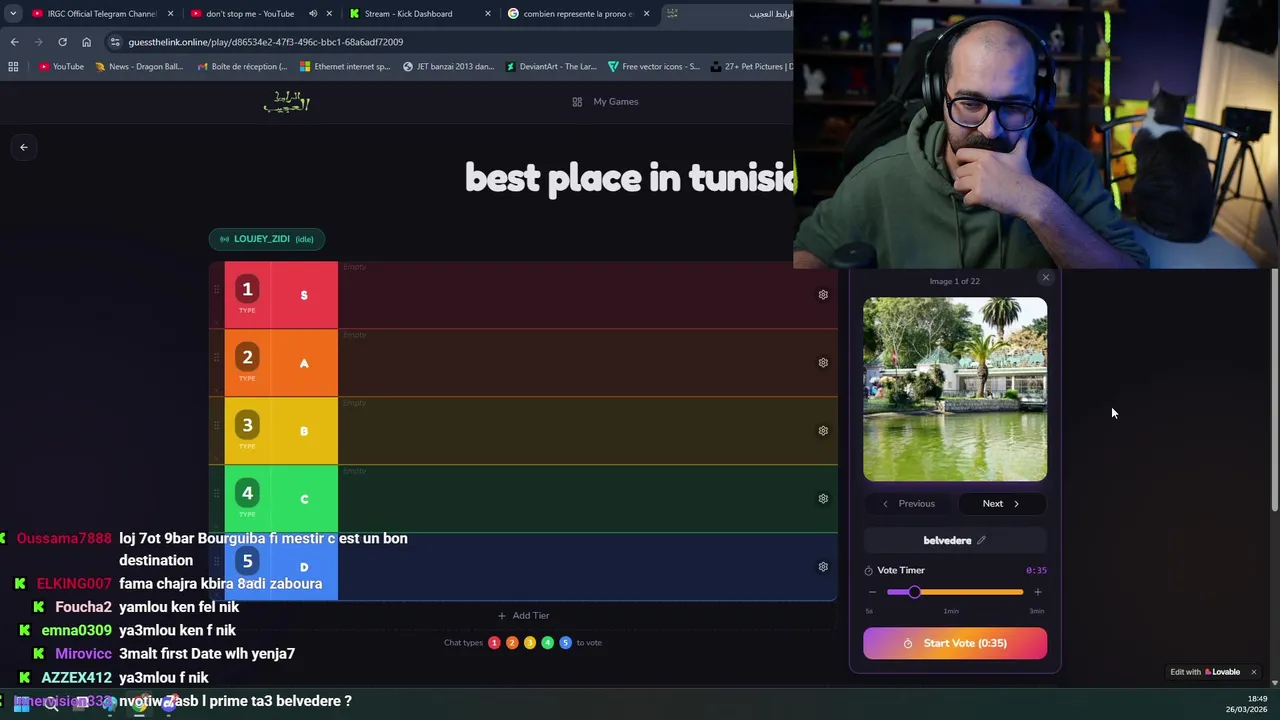Open the JET banzai 2013 bookmark
Image resolution: width=1280 pixels, height=720 pixels.
[x=448, y=67]
